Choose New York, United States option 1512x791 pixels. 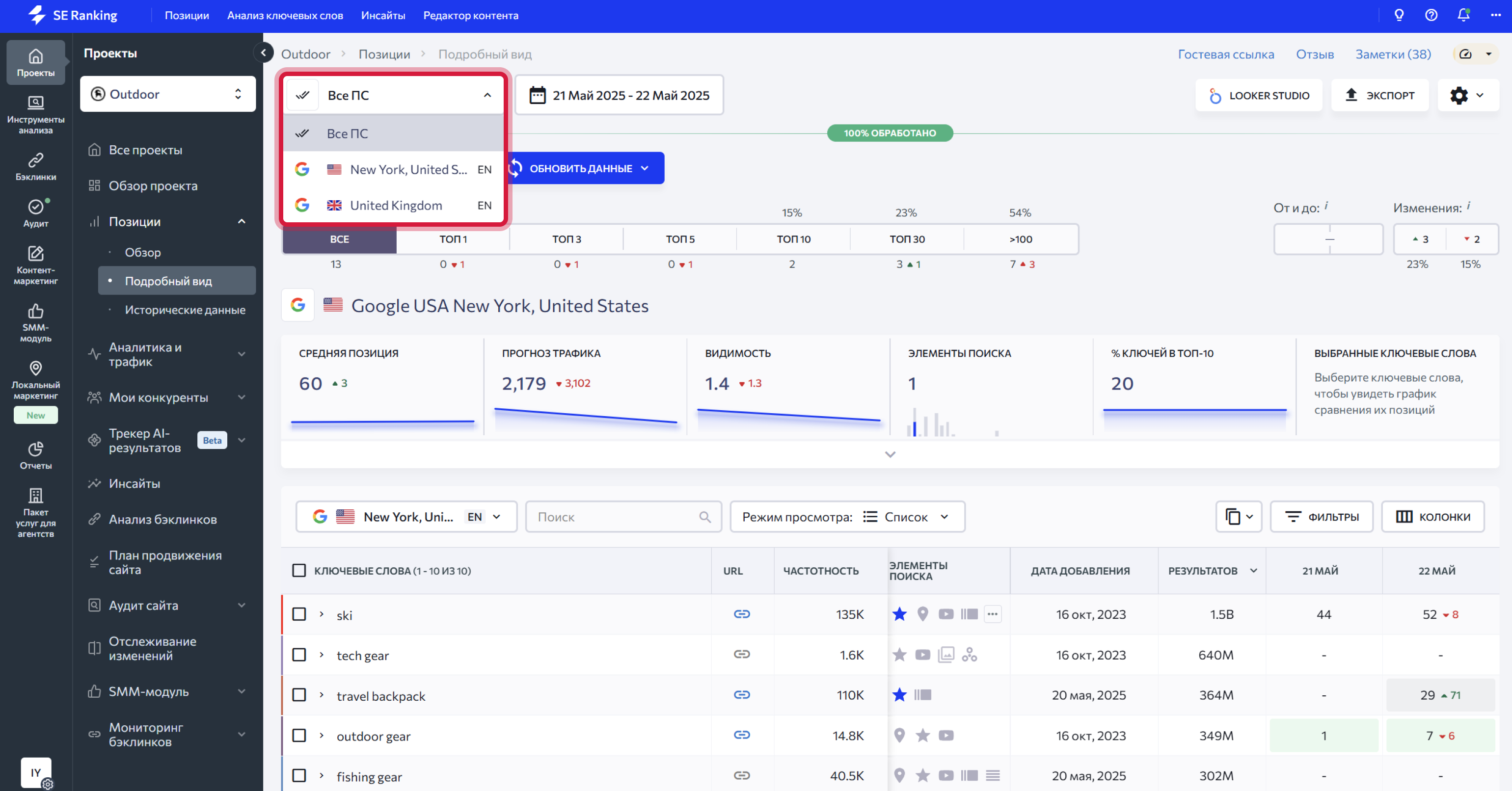point(394,170)
